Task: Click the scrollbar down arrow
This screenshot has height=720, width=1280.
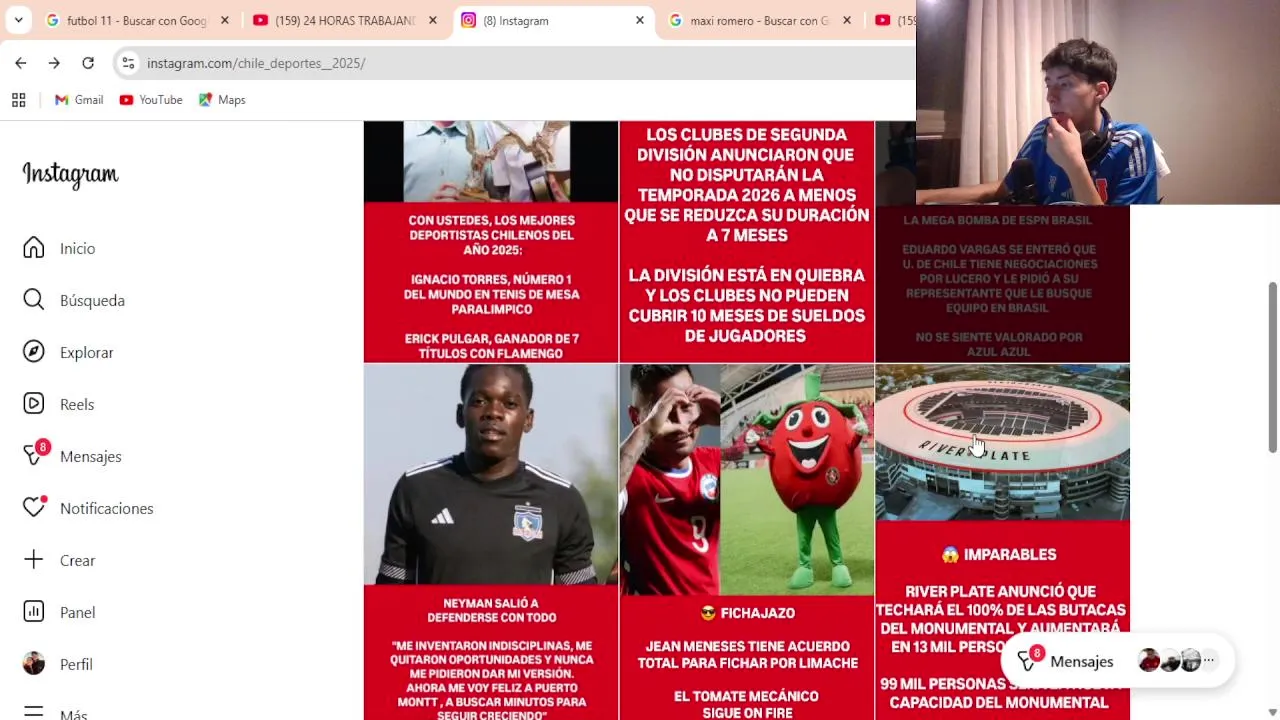Action: tap(1272, 711)
